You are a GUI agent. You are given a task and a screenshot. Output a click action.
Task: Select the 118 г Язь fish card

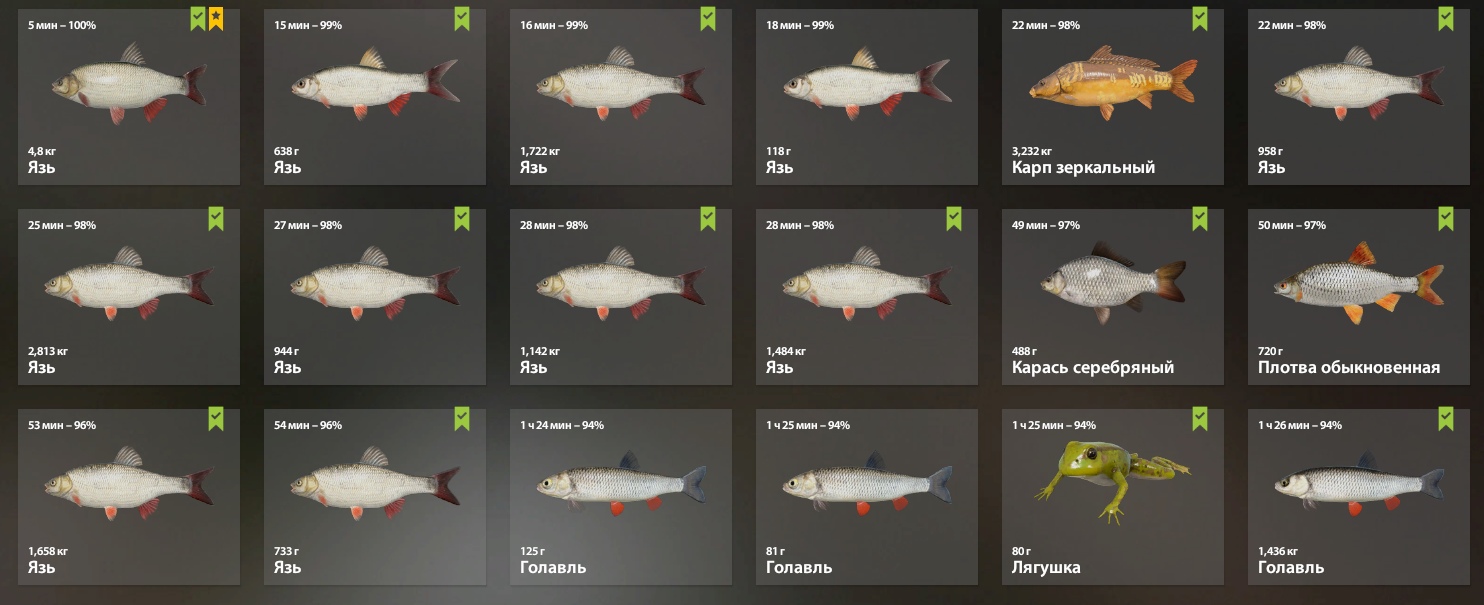click(867, 97)
